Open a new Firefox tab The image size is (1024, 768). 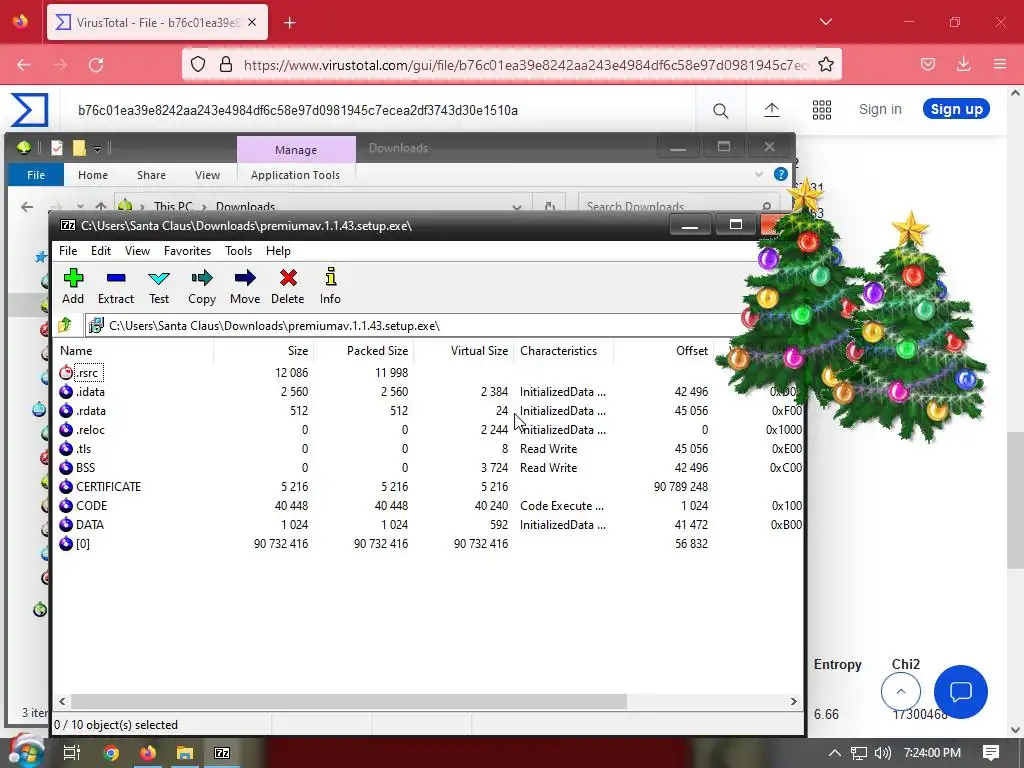click(x=290, y=23)
